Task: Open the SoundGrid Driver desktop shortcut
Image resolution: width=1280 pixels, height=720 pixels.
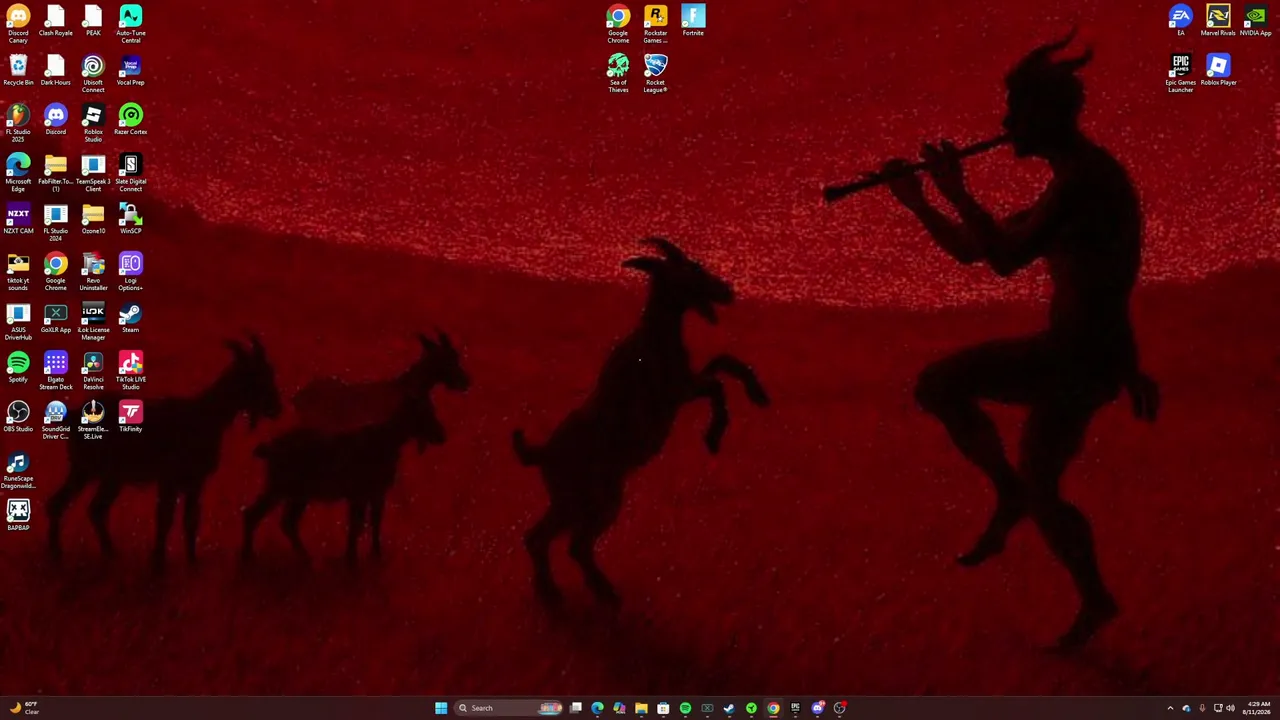Action: [x=56, y=421]
